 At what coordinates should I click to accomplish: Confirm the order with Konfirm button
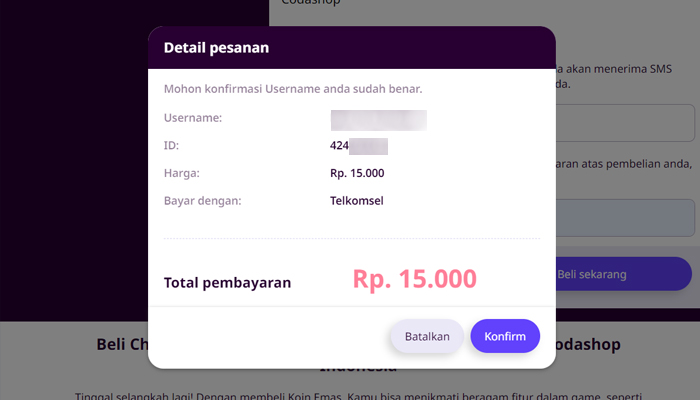(x=505, y=336)
